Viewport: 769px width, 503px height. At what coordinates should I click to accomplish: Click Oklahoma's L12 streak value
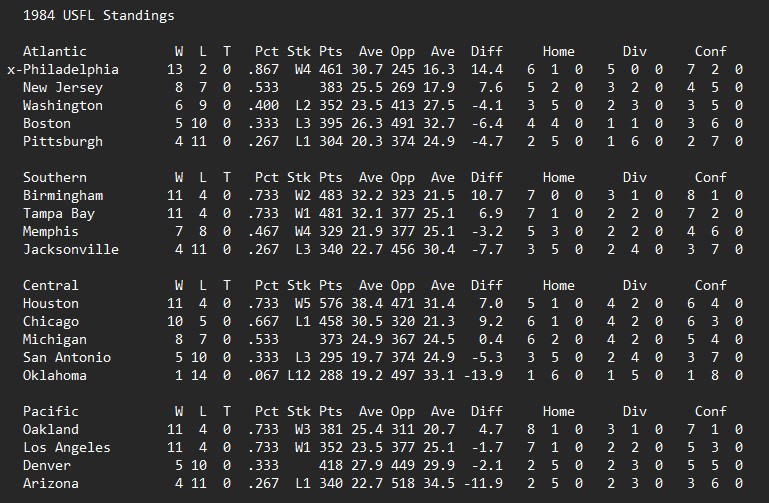[299, 375]
